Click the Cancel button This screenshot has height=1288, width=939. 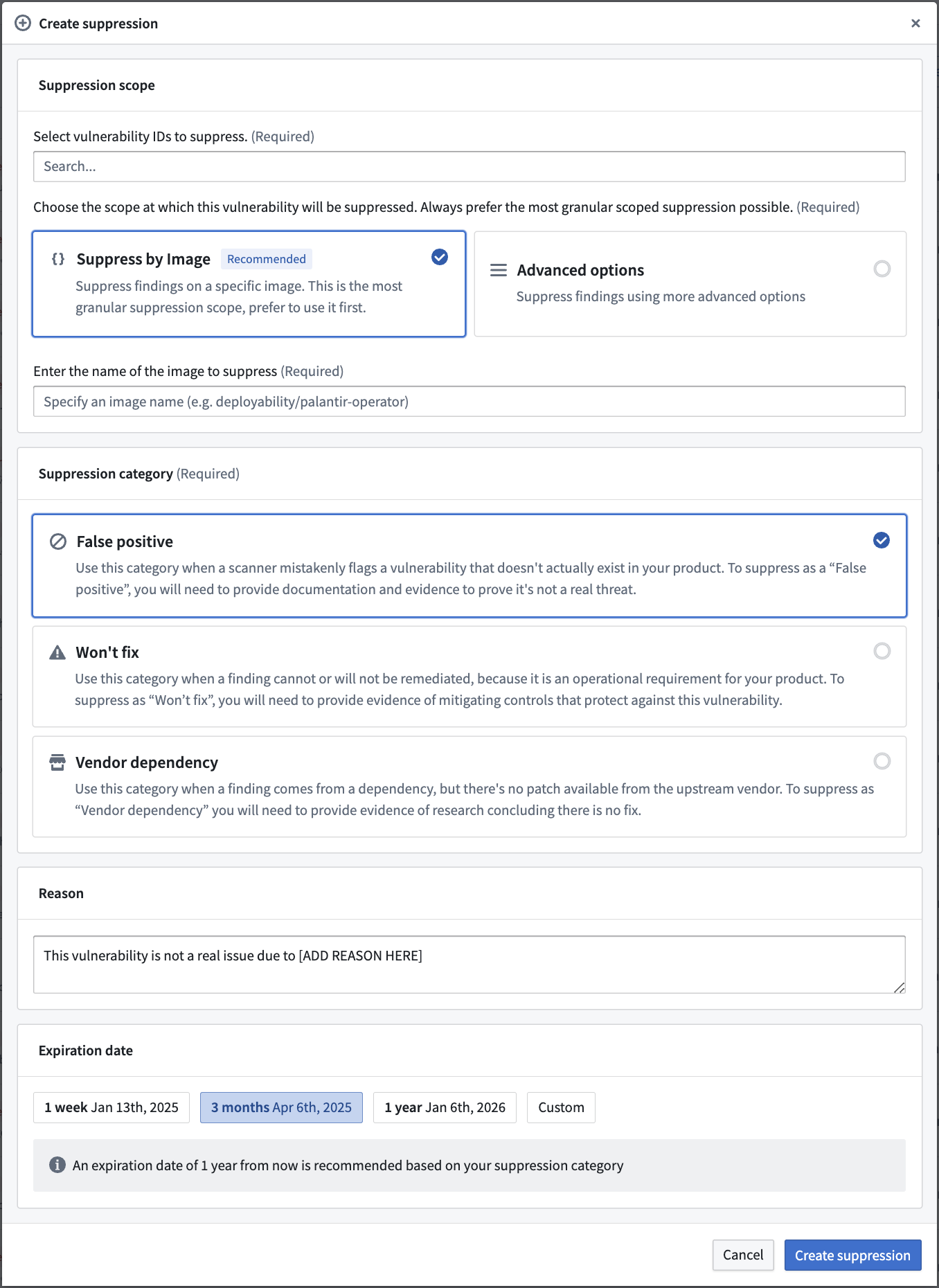(x=743, y=1255)
